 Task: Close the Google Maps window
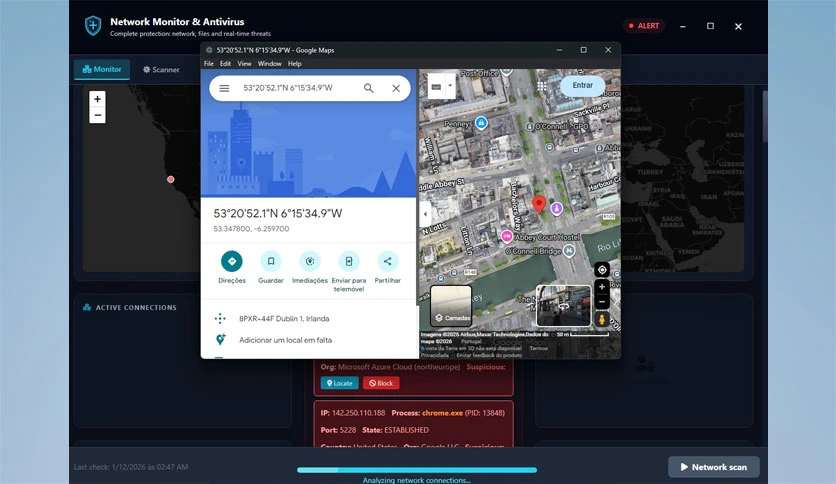[608, 50]
